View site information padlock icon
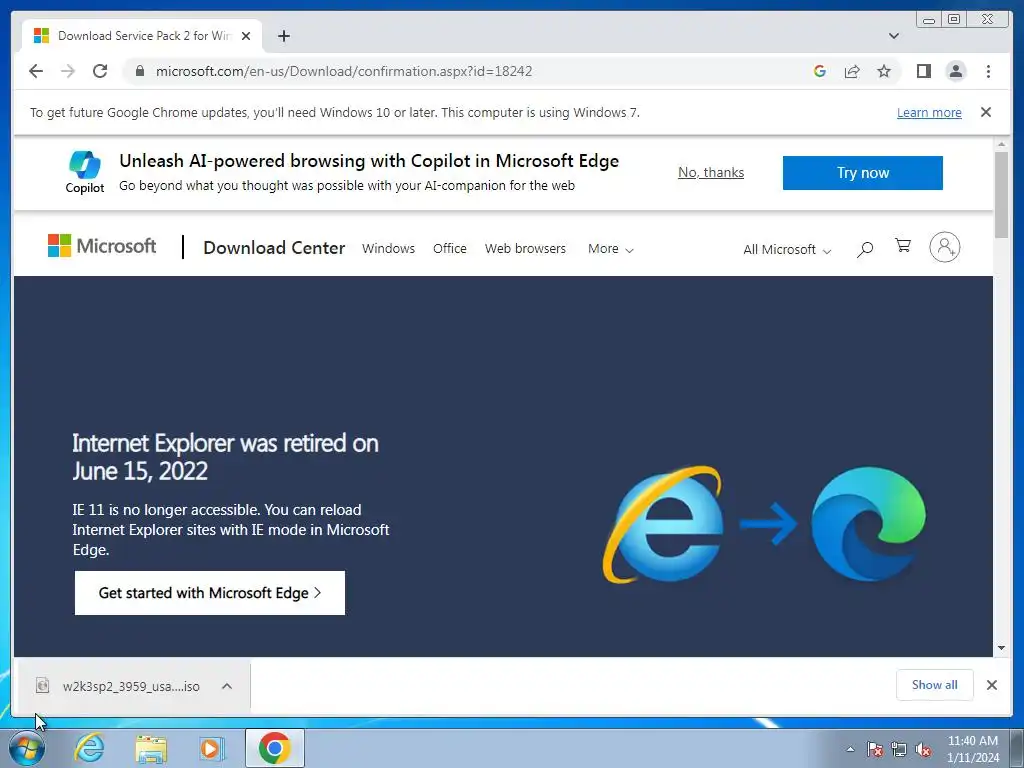The height and width of the screenshot is (768, 1024). (x=140, y=71)
